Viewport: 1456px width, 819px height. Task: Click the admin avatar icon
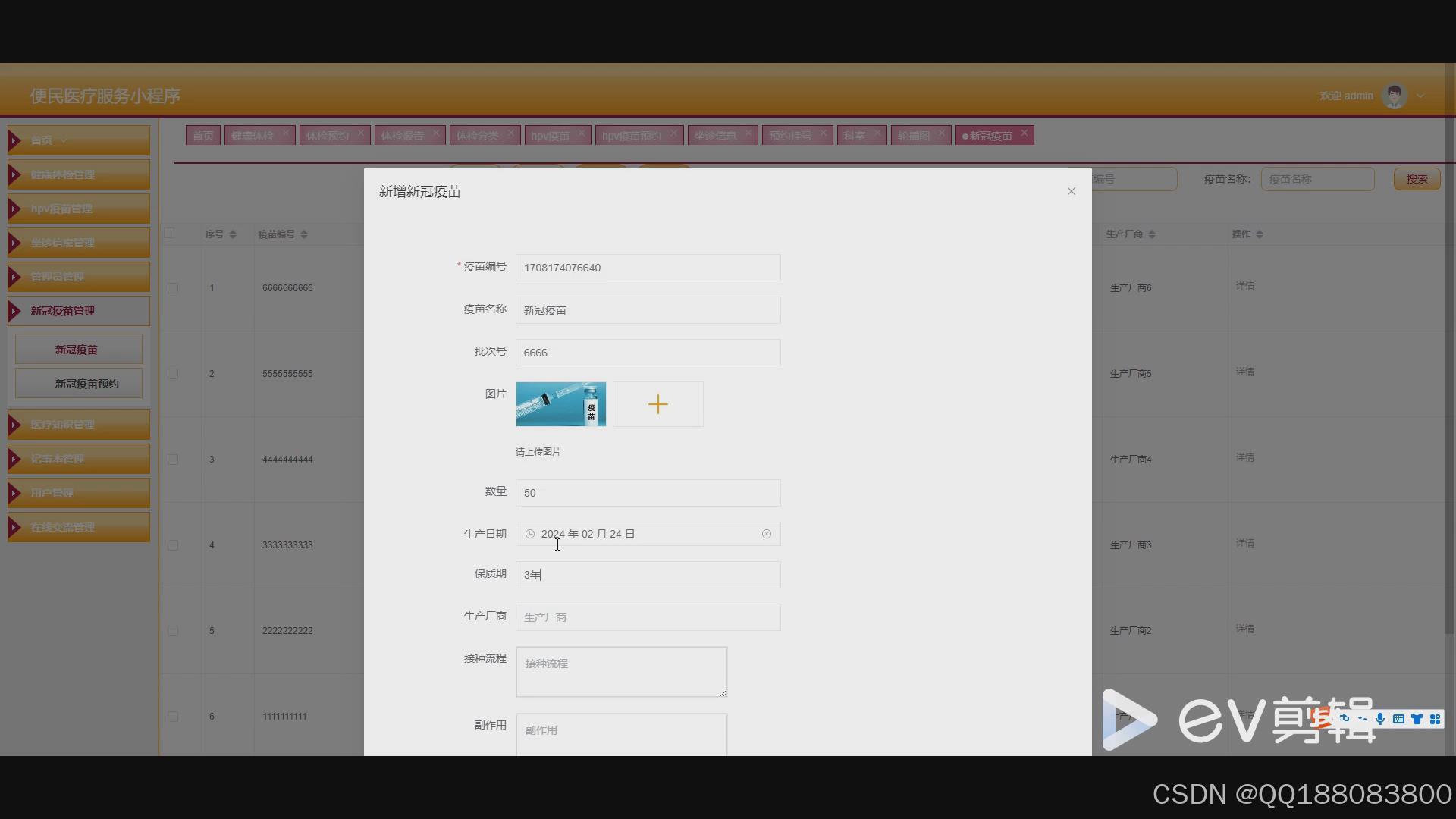pos(1394,96)
